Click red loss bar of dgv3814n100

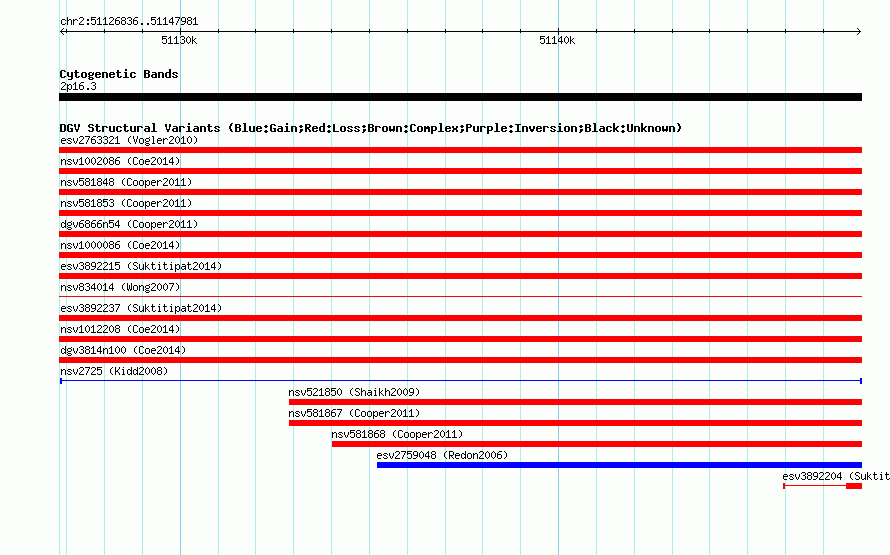(460, 360)
